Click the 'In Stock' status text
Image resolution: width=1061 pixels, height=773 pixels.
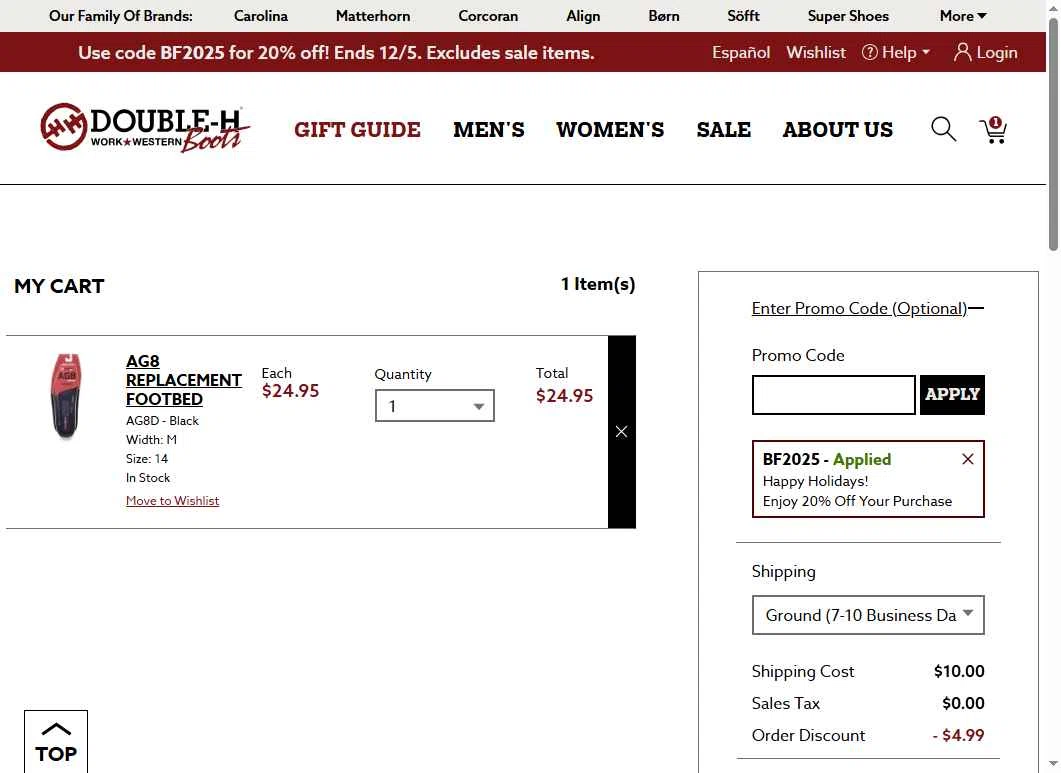[x=148, y=477]
